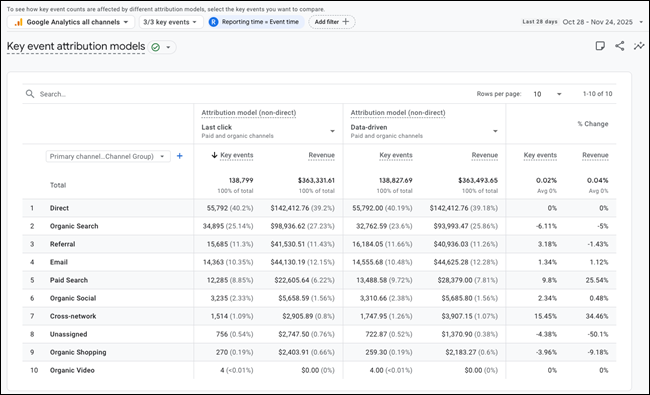Select the Direct channel row
This screenshot has width=650, height=395.
tap(319, 208)
